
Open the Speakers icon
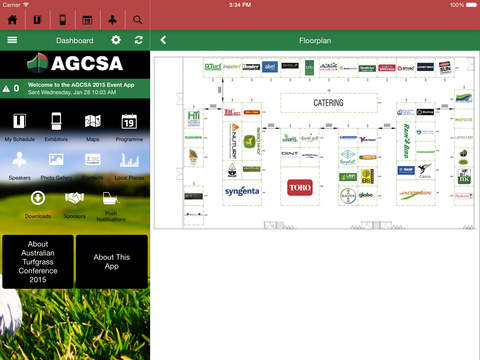point(19,160)
